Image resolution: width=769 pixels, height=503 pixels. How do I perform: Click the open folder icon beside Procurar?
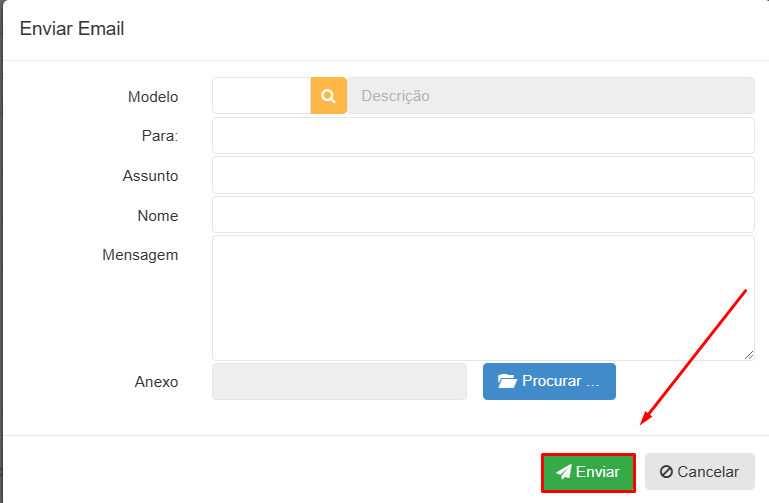506,381
